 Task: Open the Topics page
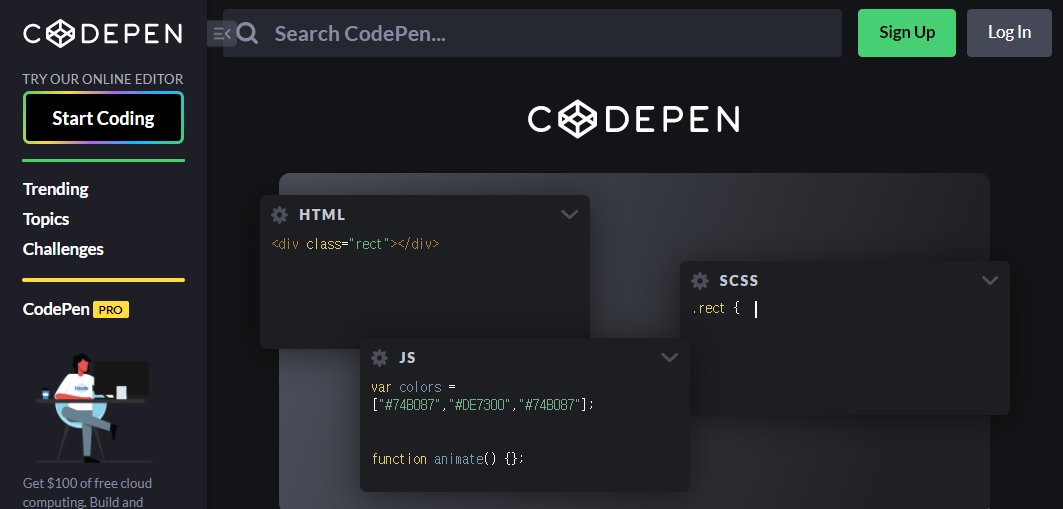tap(46, 219)
